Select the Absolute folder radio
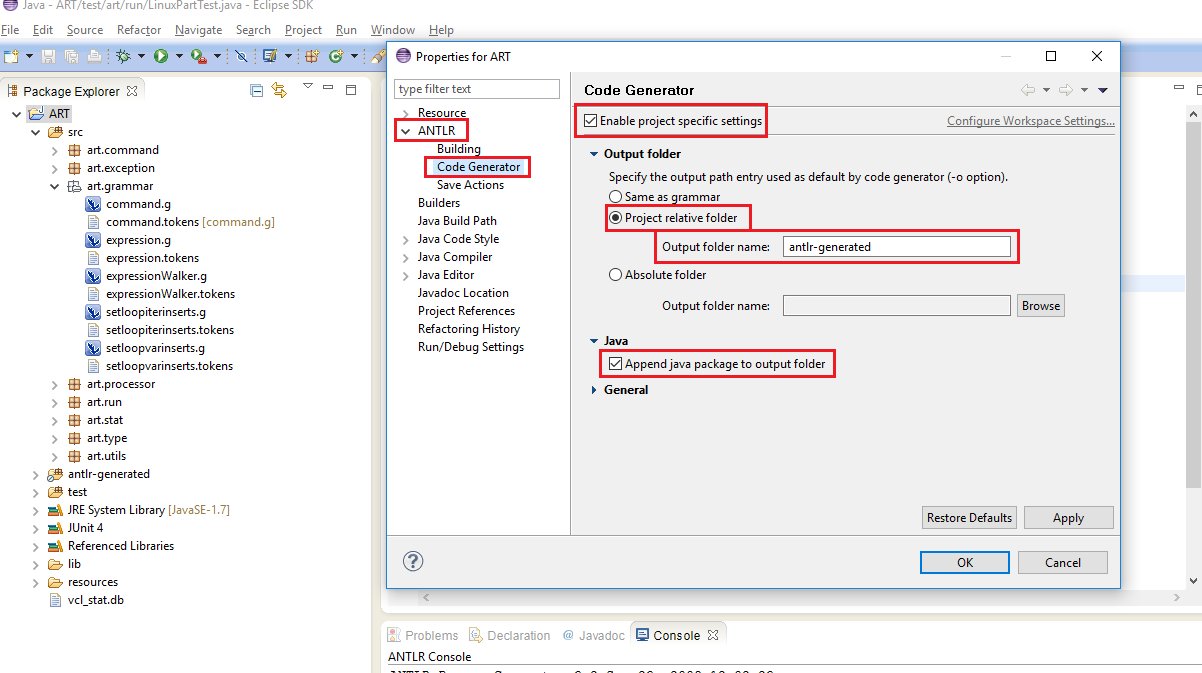Screen dimensions: 1202x673 pyautogui.click(x=616, y=275)
